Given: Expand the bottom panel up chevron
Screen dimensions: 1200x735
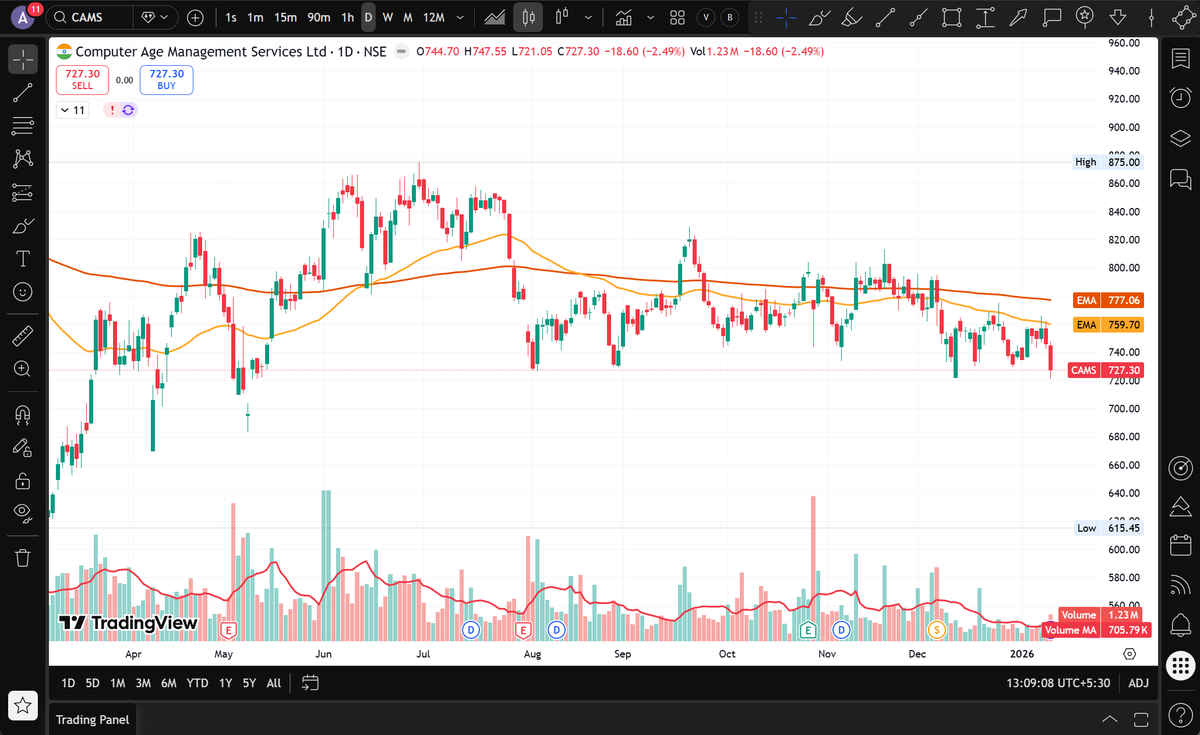Looking at the screenshot, I should click(x=1109, y=719).
